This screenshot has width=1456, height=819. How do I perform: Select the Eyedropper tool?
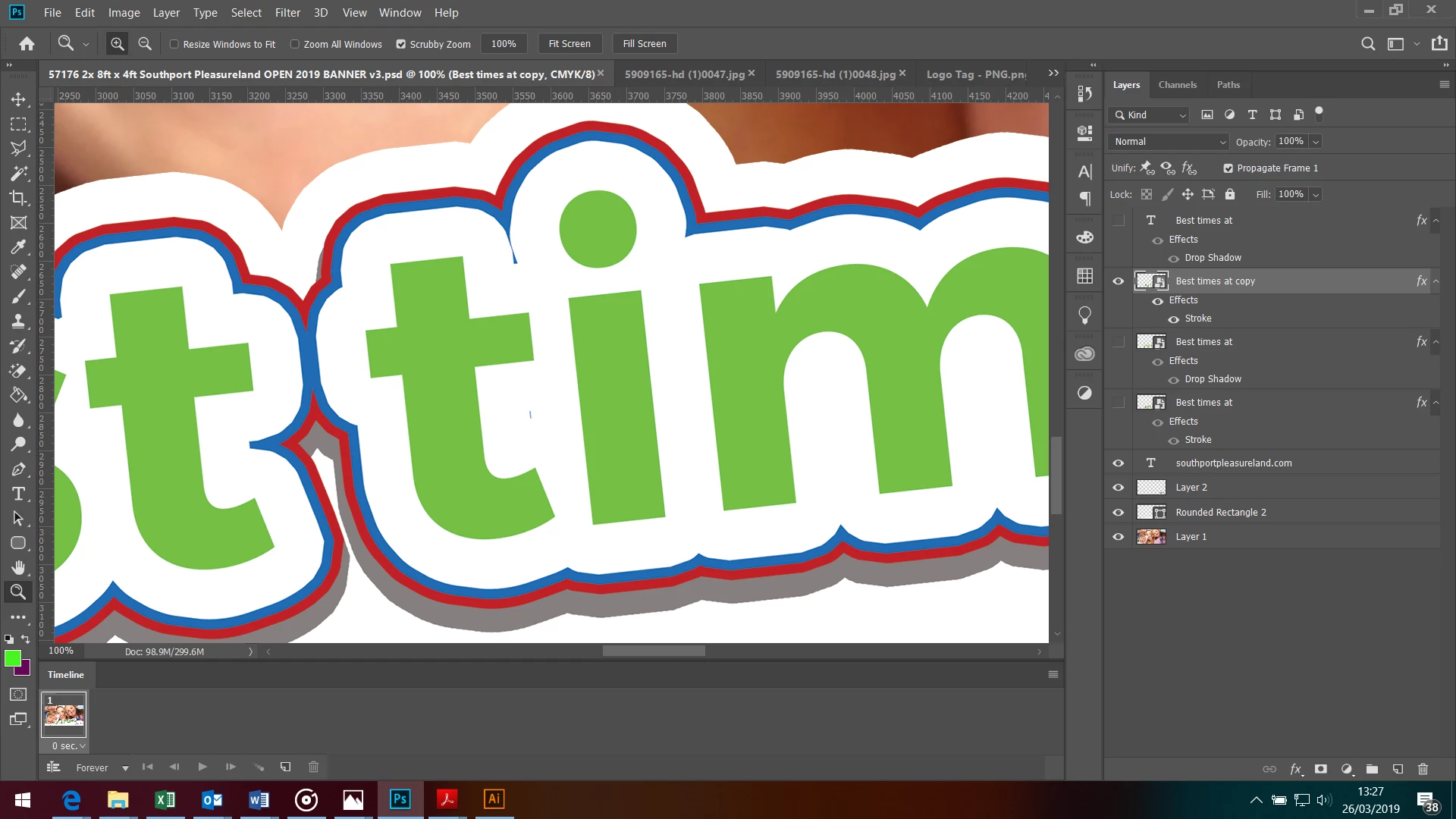tap(18, 247)
